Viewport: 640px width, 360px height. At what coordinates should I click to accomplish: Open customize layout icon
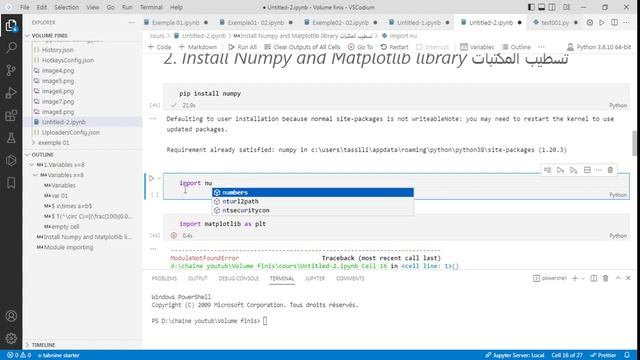pos(567,7)
